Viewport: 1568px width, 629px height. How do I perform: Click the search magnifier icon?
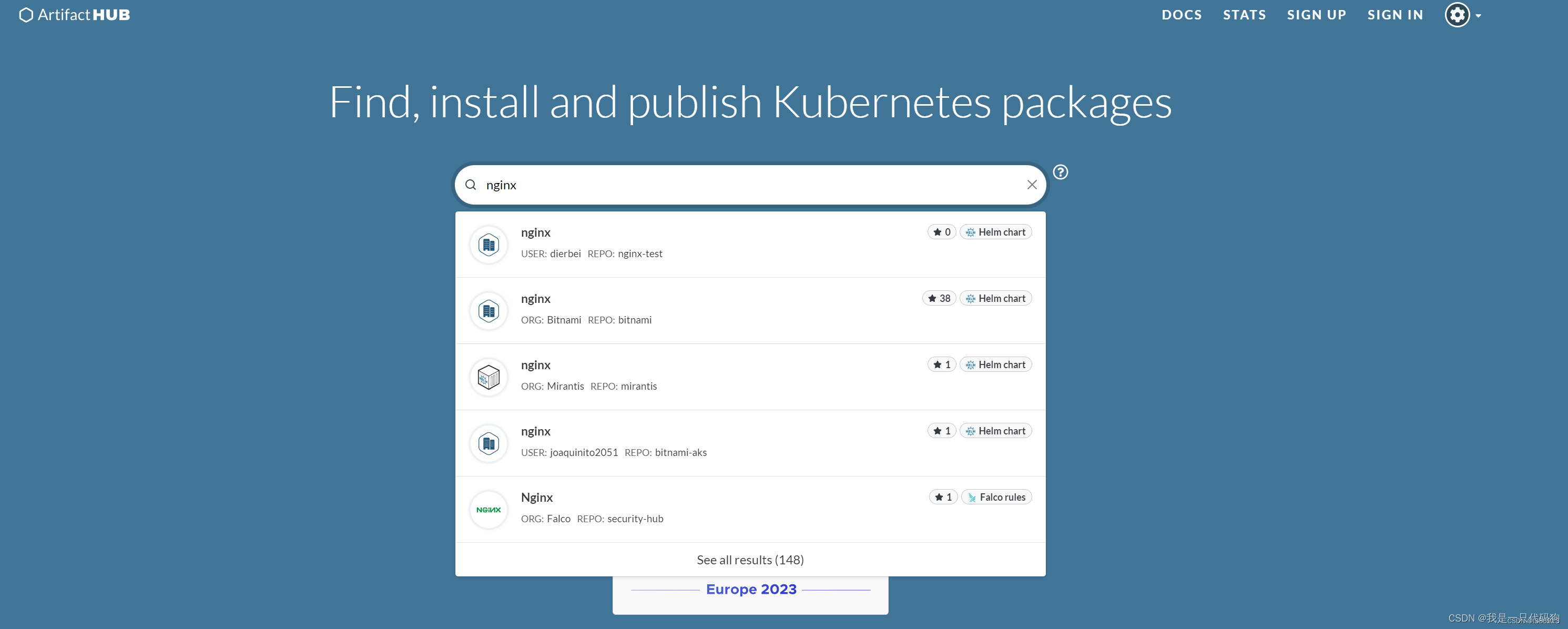471,185
